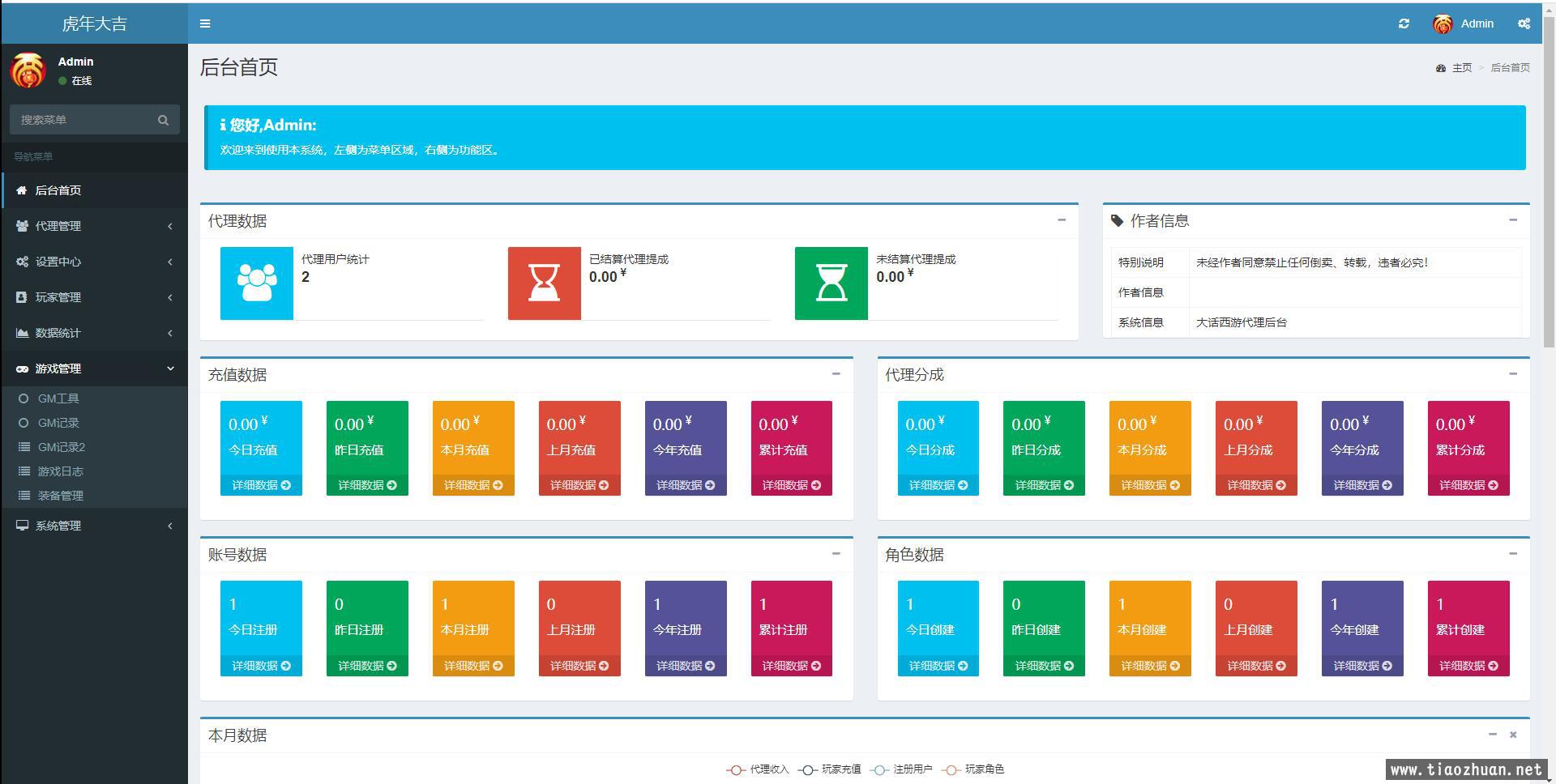Open 后台首页 in sidebar

tap(94, 190)
